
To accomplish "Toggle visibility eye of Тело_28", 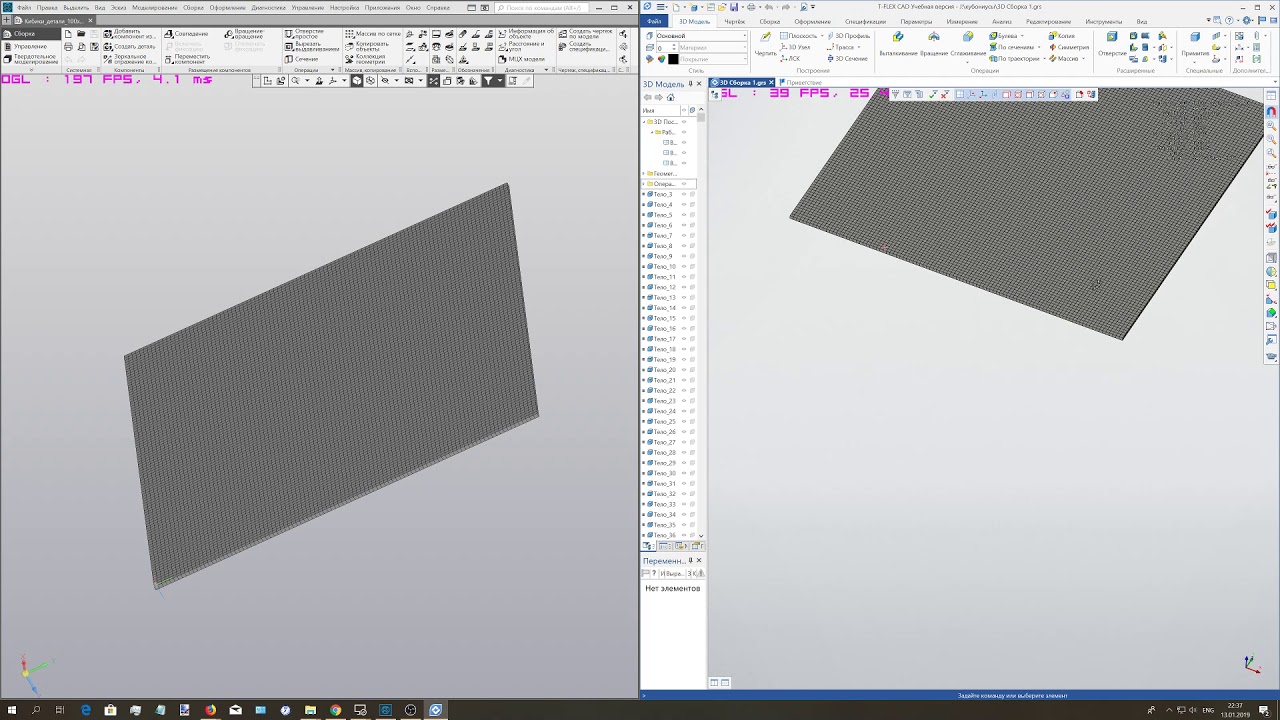I will pos(684,452).
